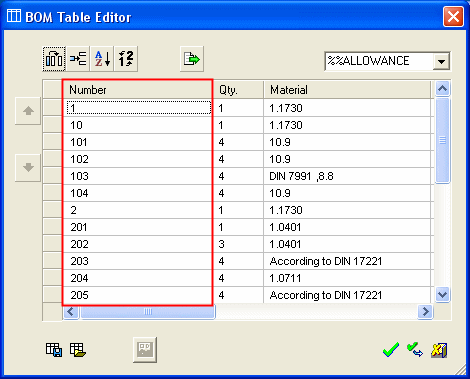The width and height of the screenshot is (470, 379).
Task: Click the open table layout folder icon
Action: (x=78, y=350)
